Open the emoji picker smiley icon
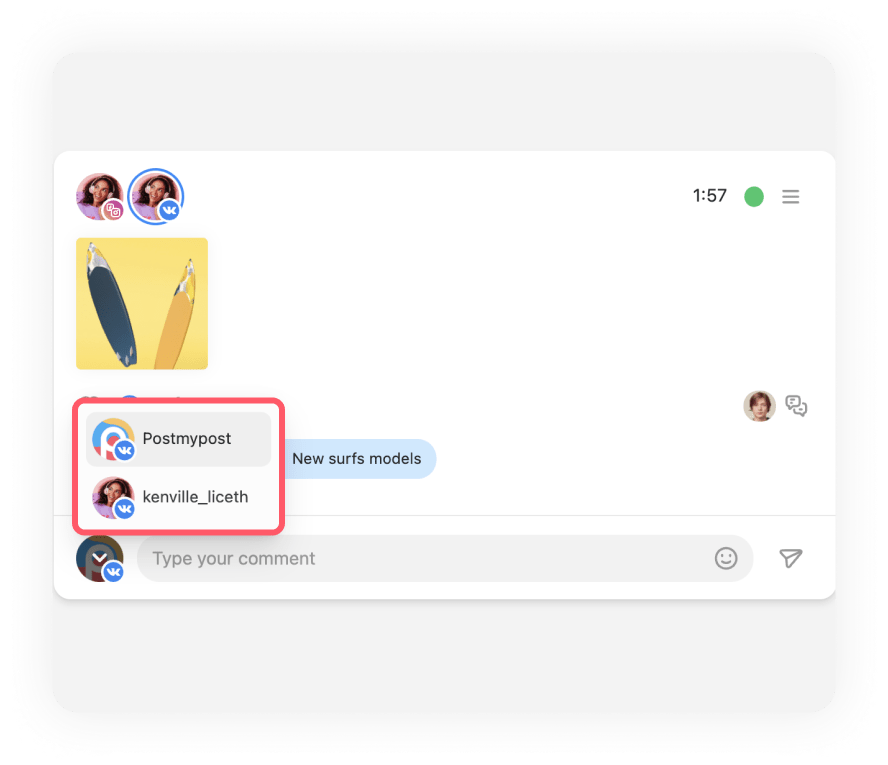The width and height of the screenshot is (888, 765). tap(725, 558)
